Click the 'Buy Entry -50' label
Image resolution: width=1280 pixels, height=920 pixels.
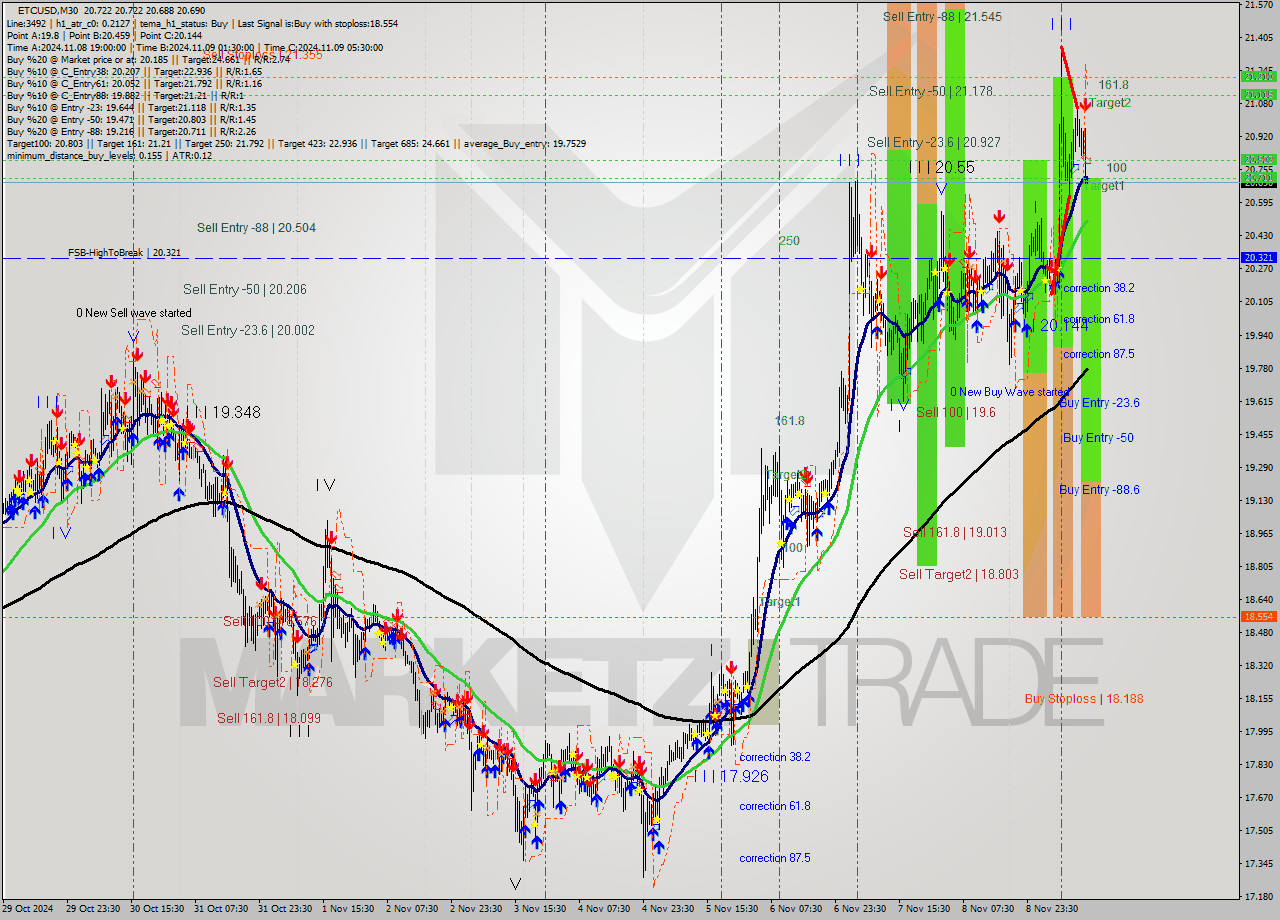pyautogui.click(x=1098, y=438)
